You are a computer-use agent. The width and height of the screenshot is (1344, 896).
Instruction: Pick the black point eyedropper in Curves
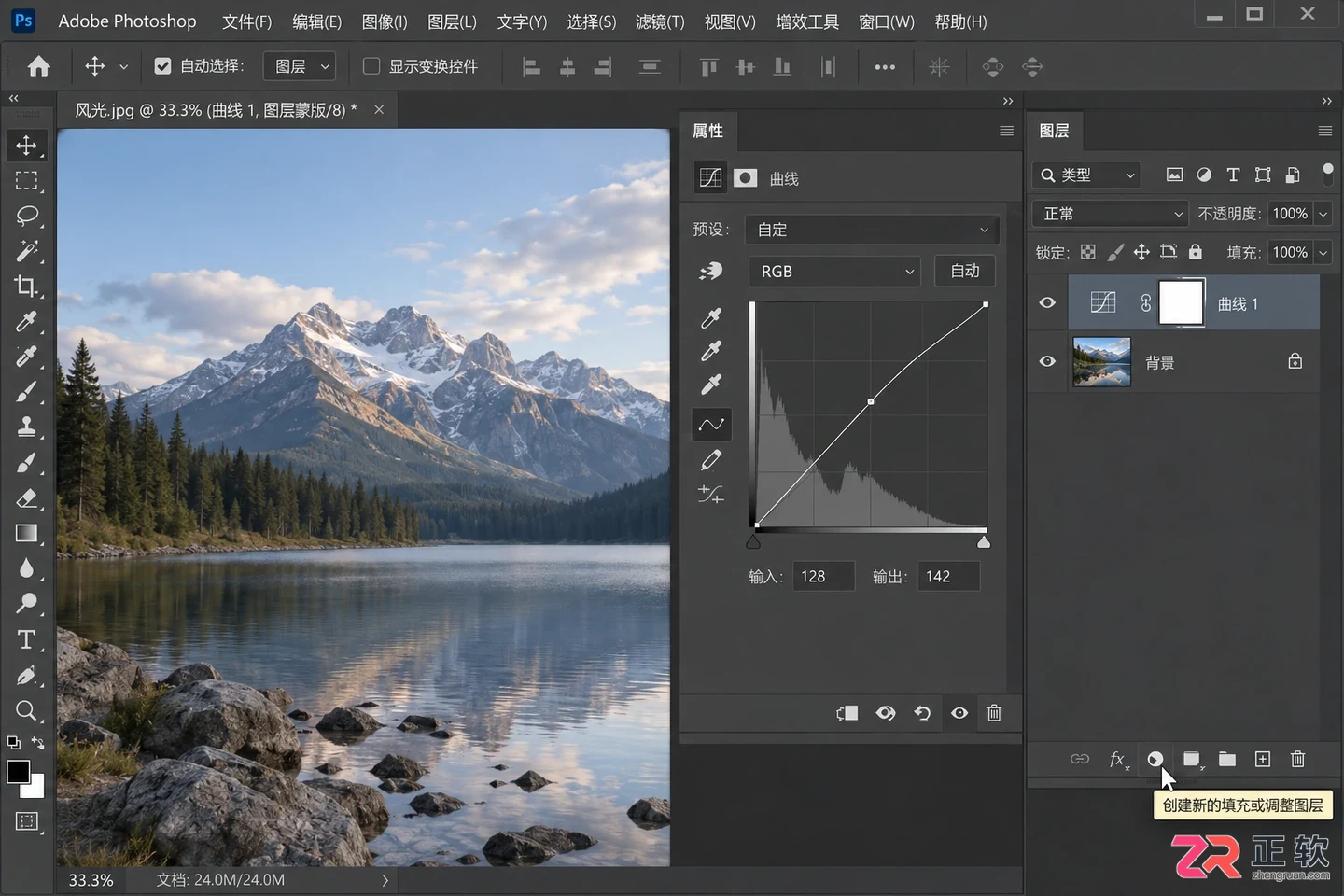(x=711, y=318)
